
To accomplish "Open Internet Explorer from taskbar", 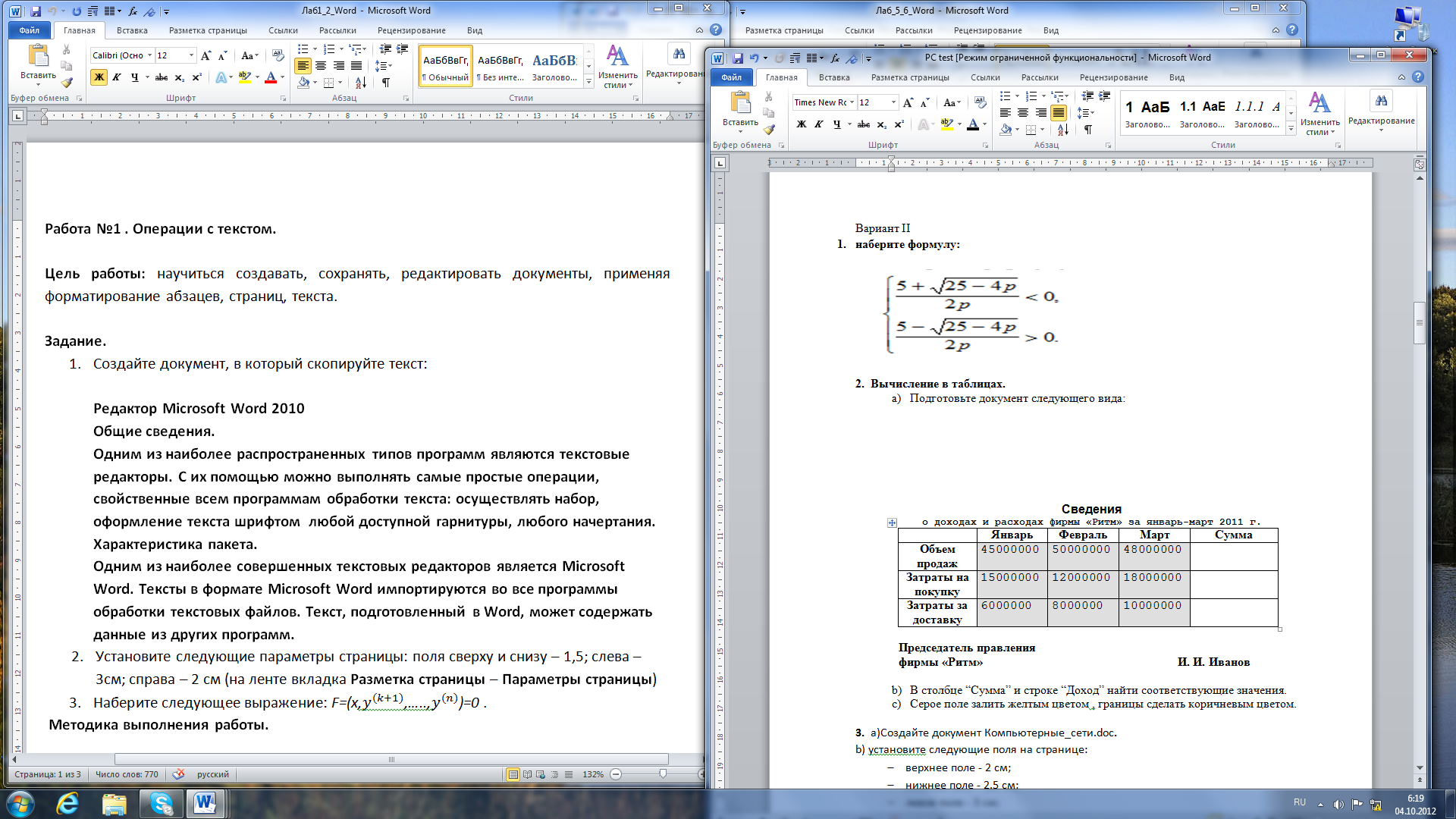I will [x=68, y=802].
